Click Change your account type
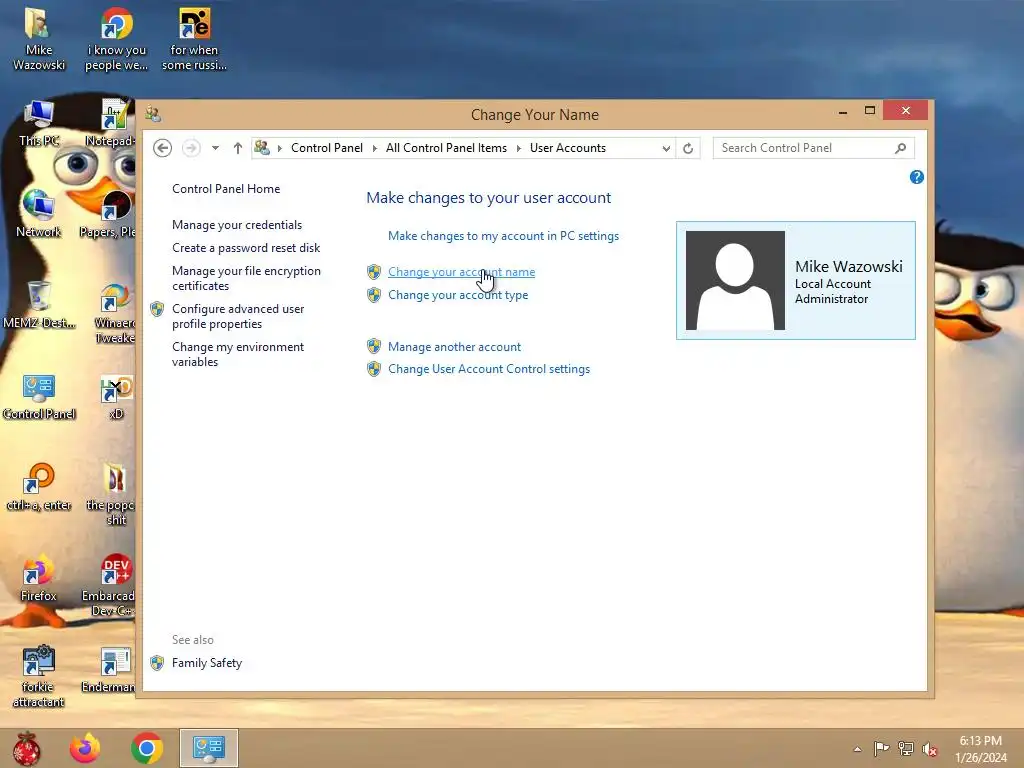The width and height of the screenshot is (1024, 768). pyautogui.click(x=458, y=295)
